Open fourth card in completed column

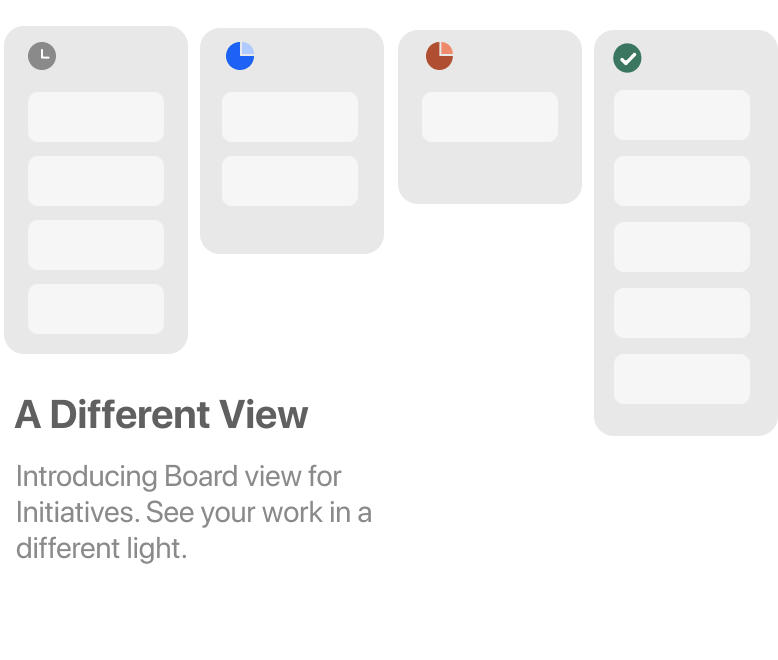[x=682, y=313]
